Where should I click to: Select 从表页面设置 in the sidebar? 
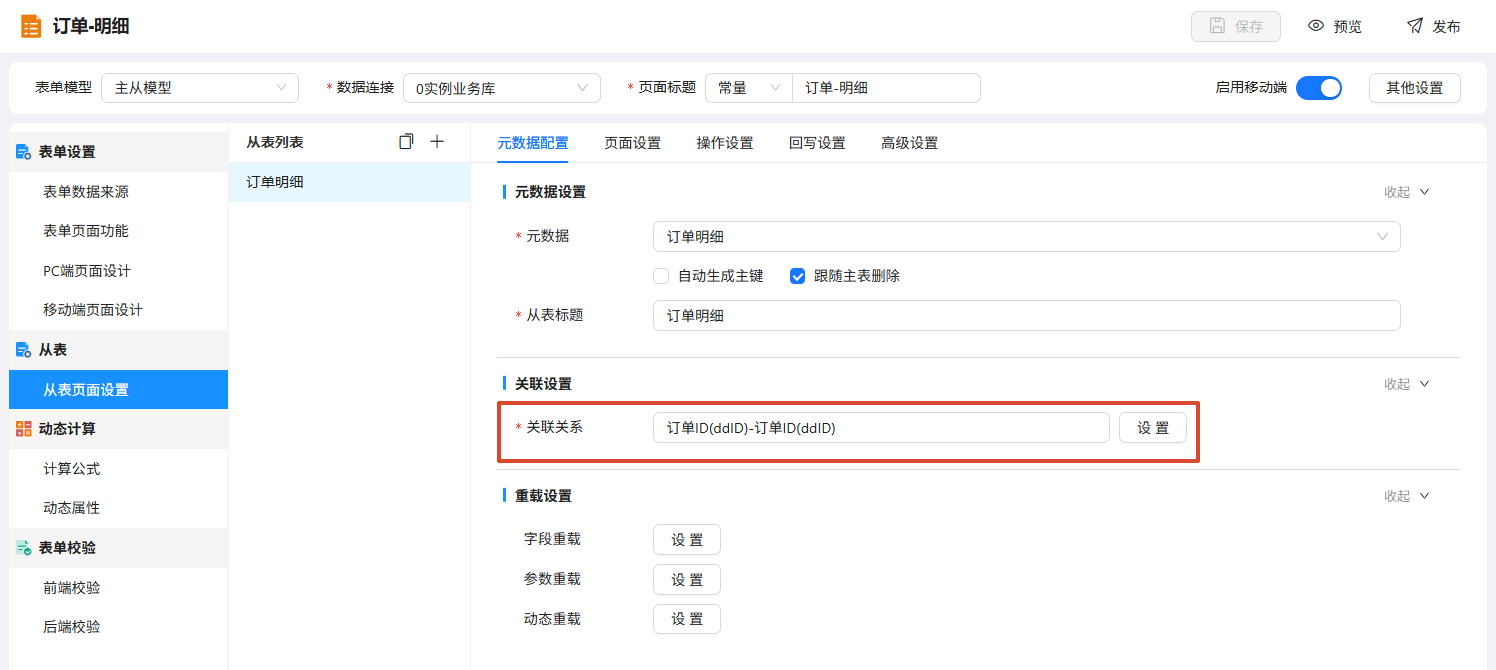click(118, 390)
